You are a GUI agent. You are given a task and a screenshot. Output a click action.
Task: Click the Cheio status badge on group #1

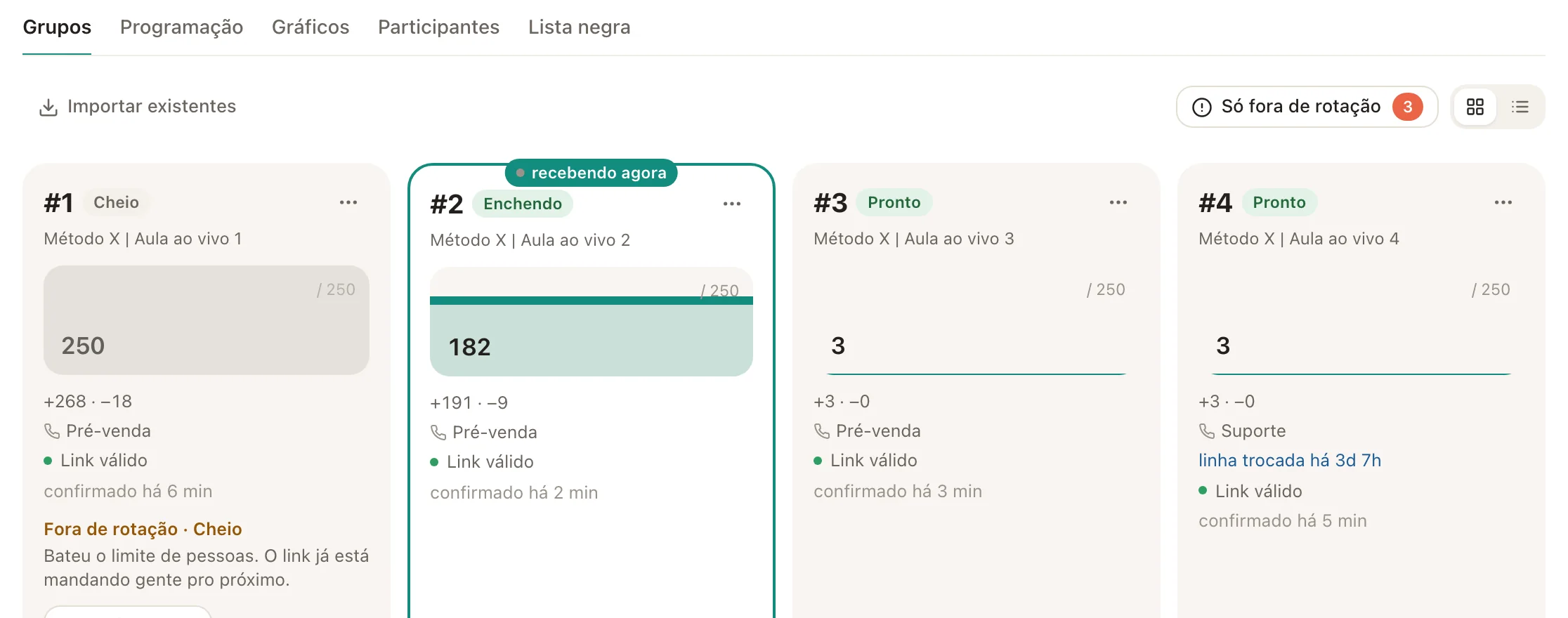(117, 202)
